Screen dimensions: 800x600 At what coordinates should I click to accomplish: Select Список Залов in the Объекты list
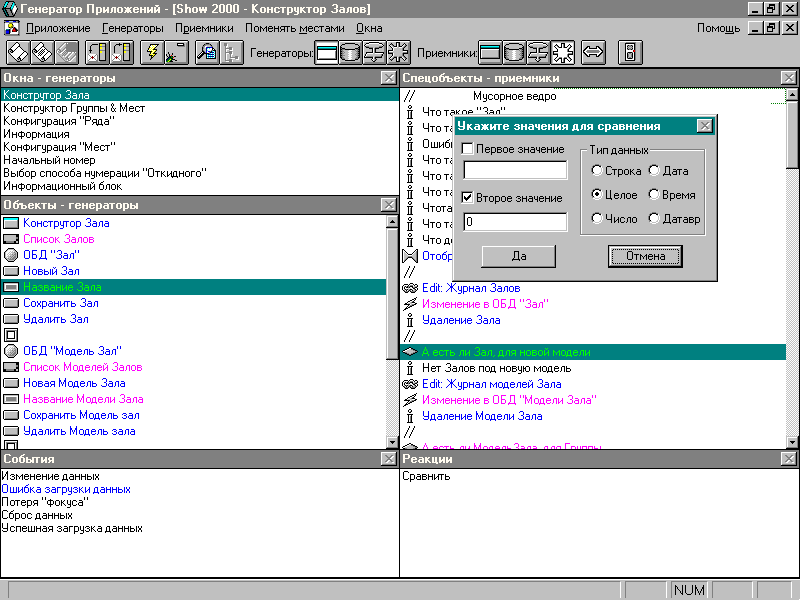point(59,239)
